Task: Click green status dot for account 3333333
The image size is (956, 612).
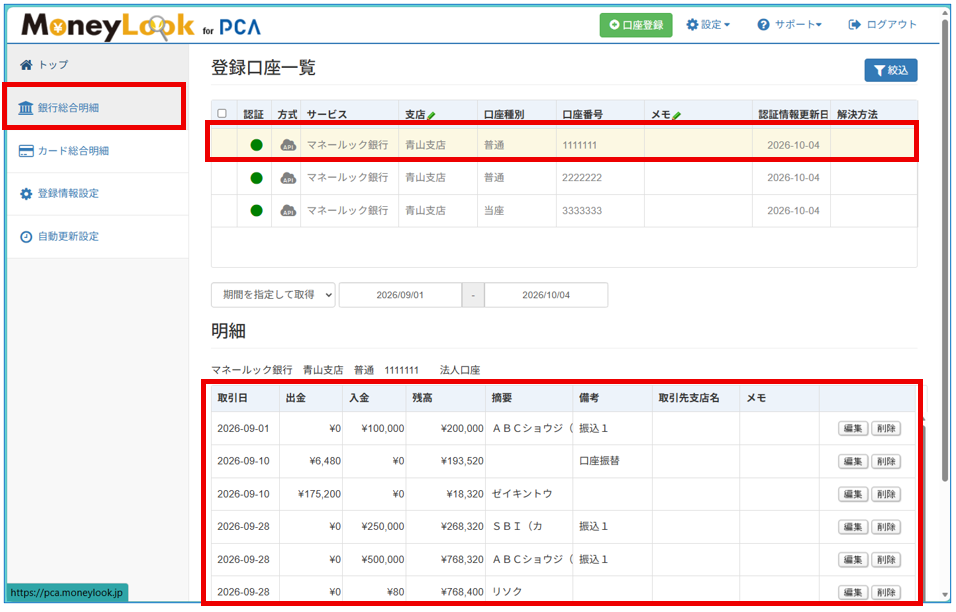Action: pyautogui.click(x=257, y=210)
